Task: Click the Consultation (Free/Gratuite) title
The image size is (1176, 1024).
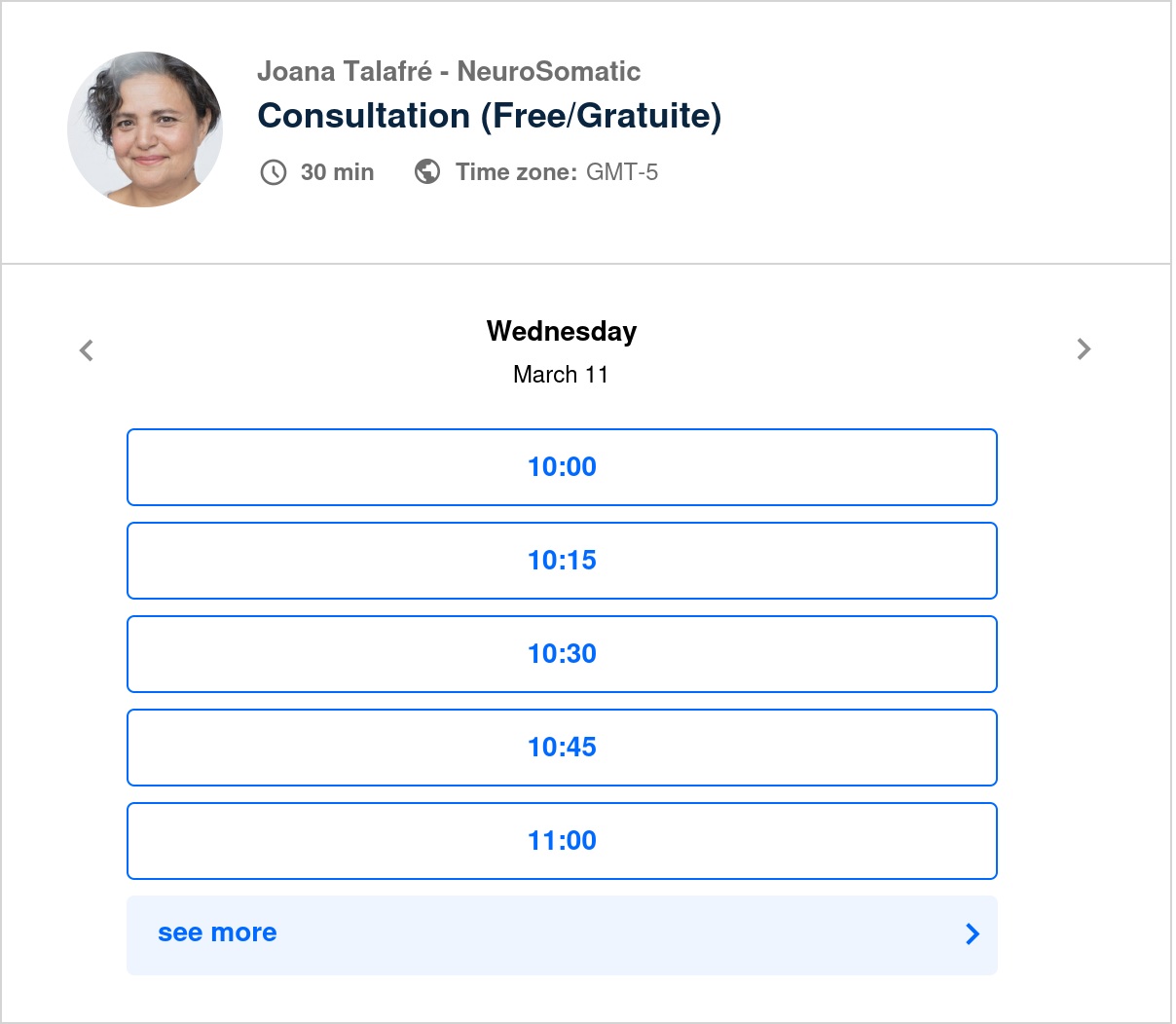Action: [489, 116]
